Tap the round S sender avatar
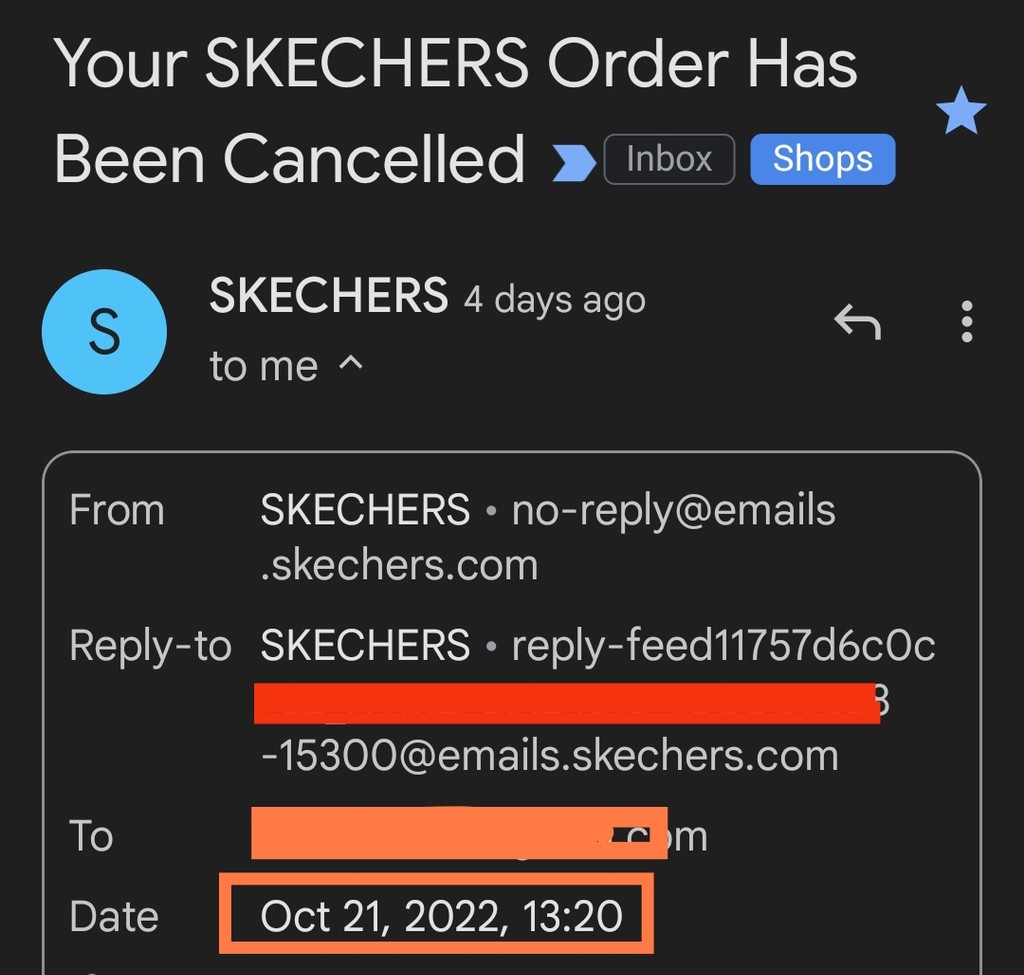Image resolution: width=1024 pixels, height=975 pixels. (104, 332)
